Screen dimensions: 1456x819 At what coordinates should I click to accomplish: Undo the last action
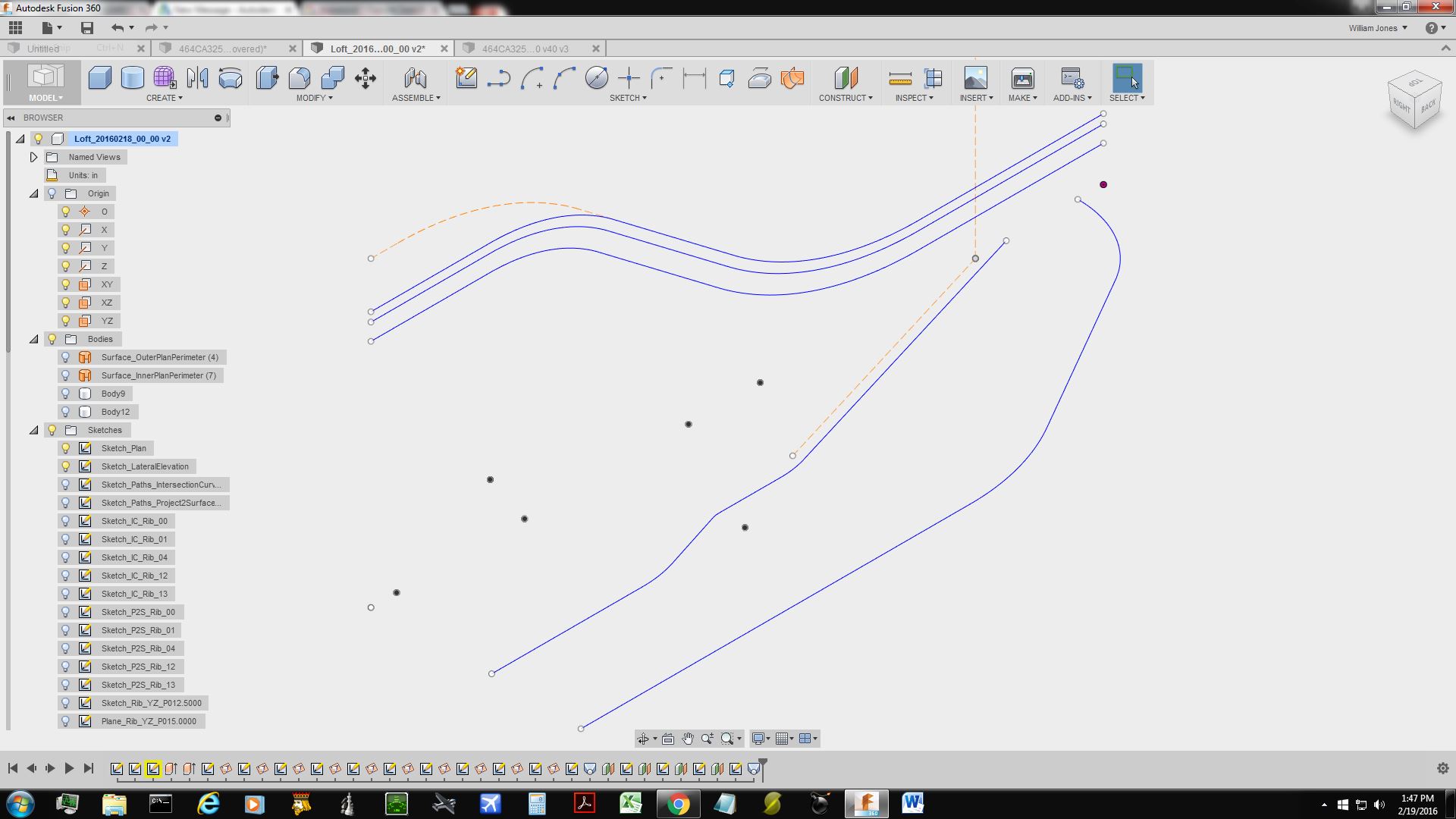point(117,28)
